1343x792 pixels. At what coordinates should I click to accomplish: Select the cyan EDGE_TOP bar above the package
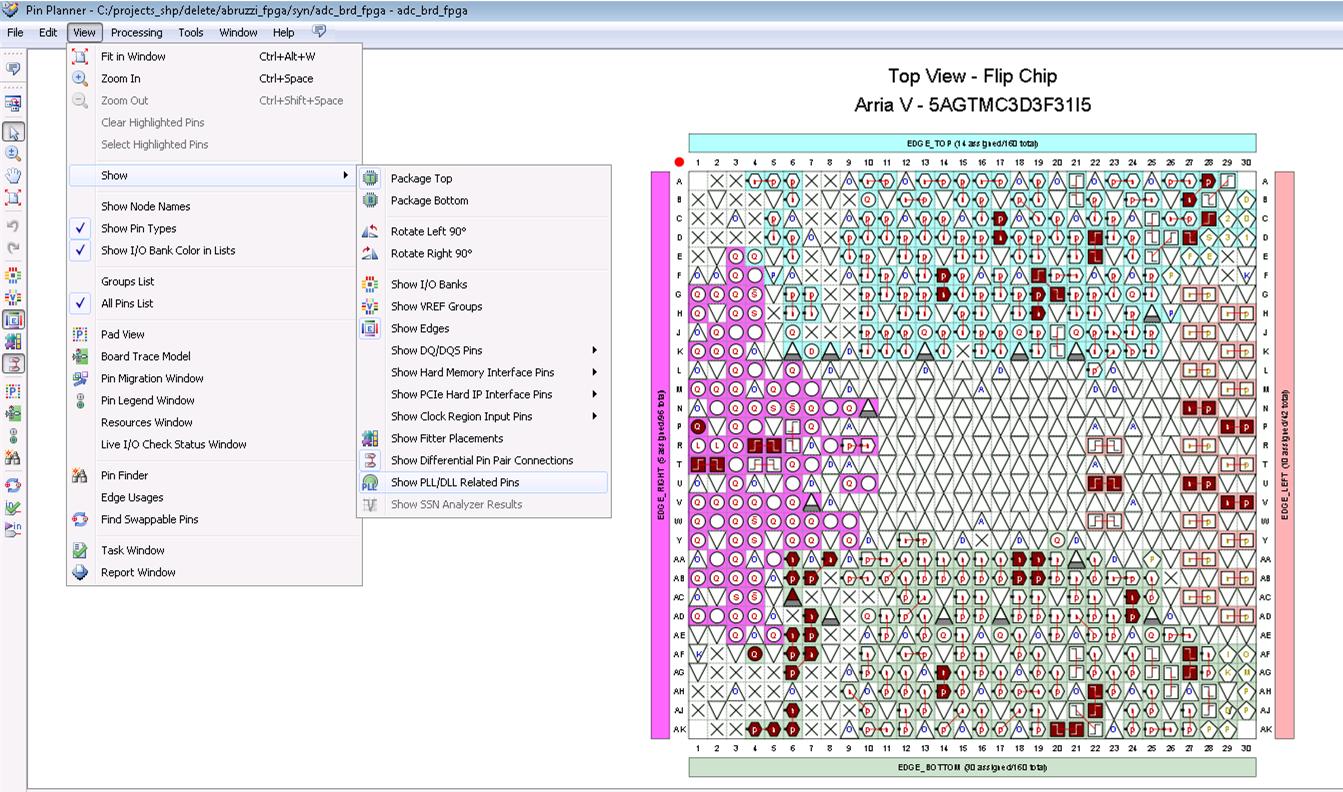972,143
